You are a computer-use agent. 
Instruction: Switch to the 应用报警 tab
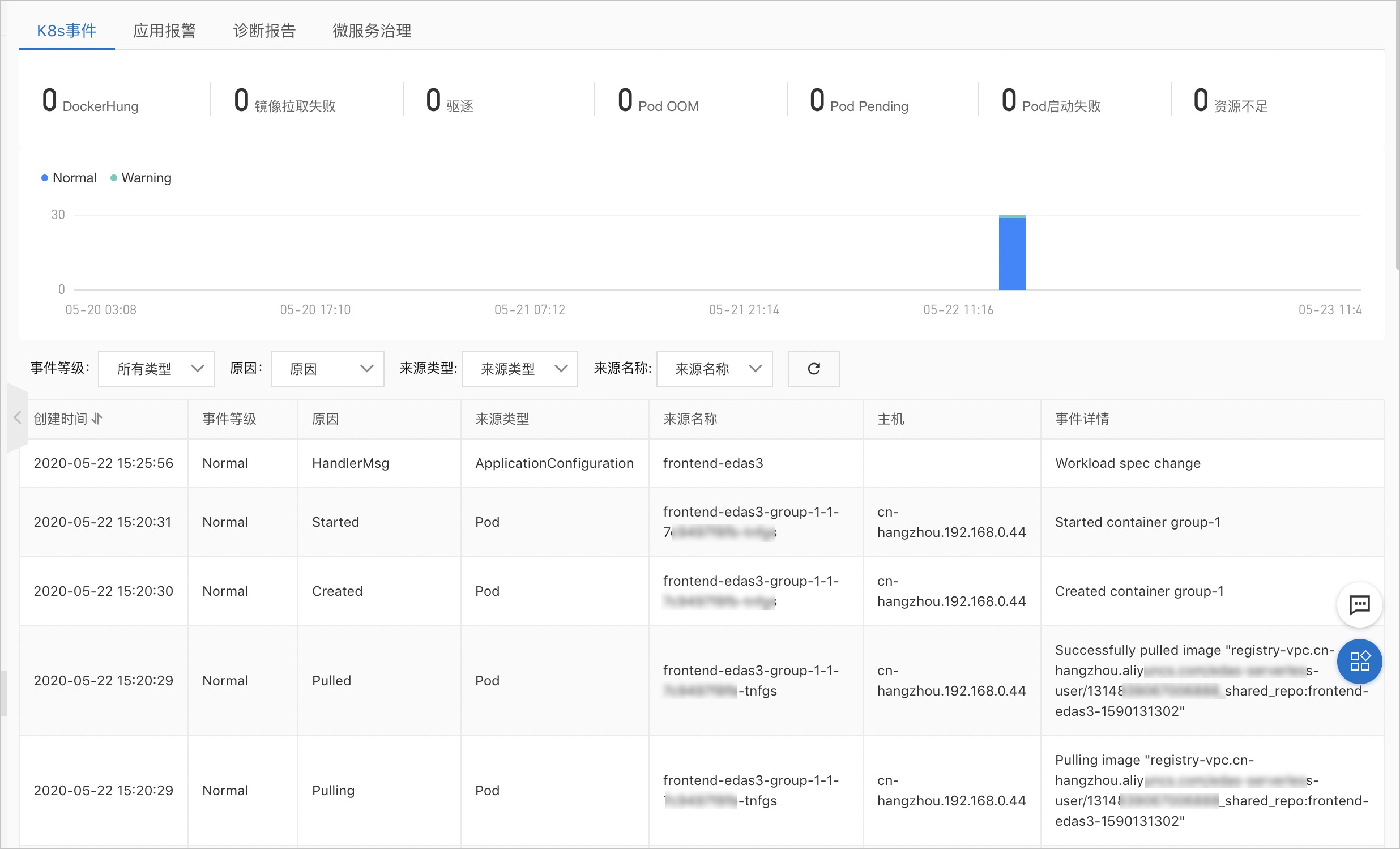coord(165,31)
